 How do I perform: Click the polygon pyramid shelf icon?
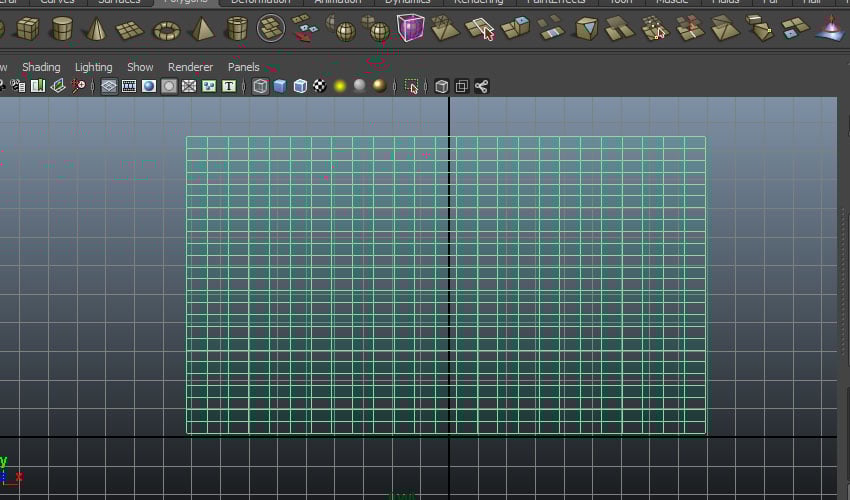pyautogui.click(x=202, y=29)
